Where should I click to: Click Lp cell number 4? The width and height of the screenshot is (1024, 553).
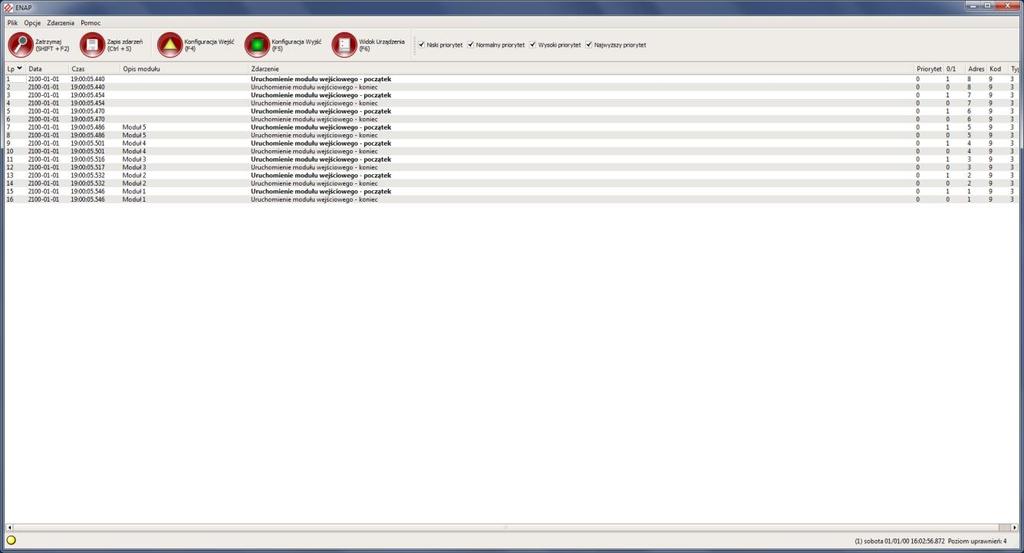click(x=8, y=103)
